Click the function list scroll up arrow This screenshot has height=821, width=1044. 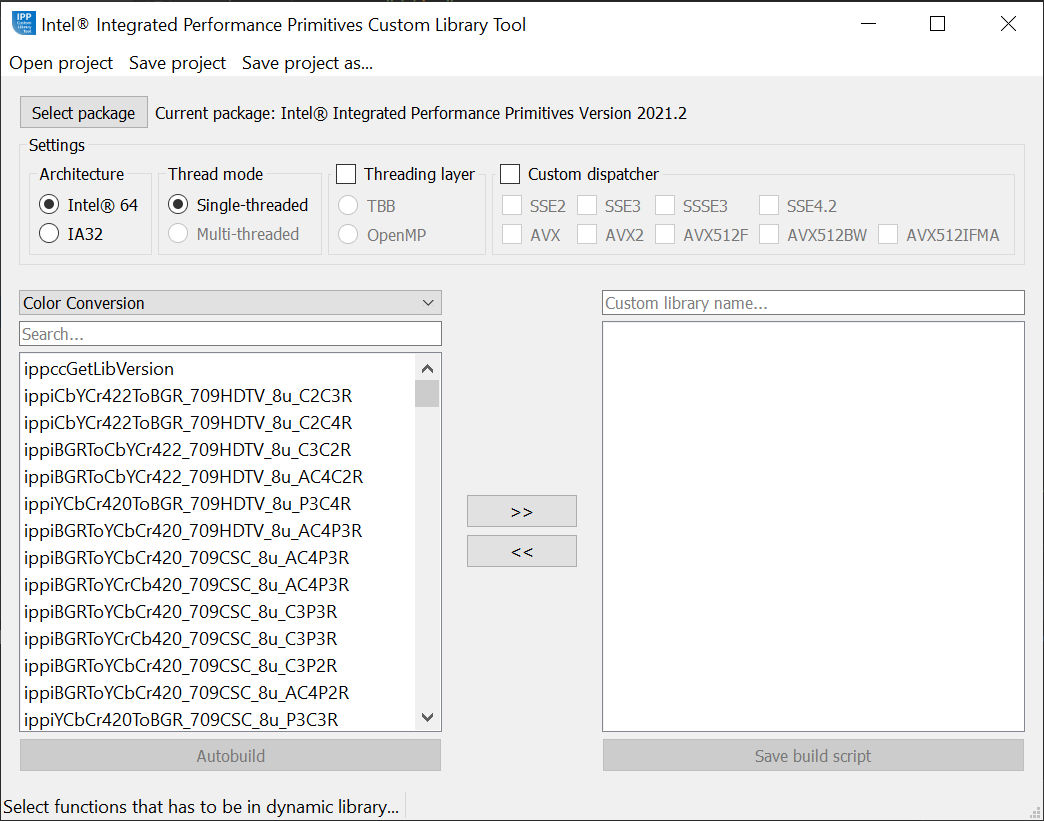[427, 368]
